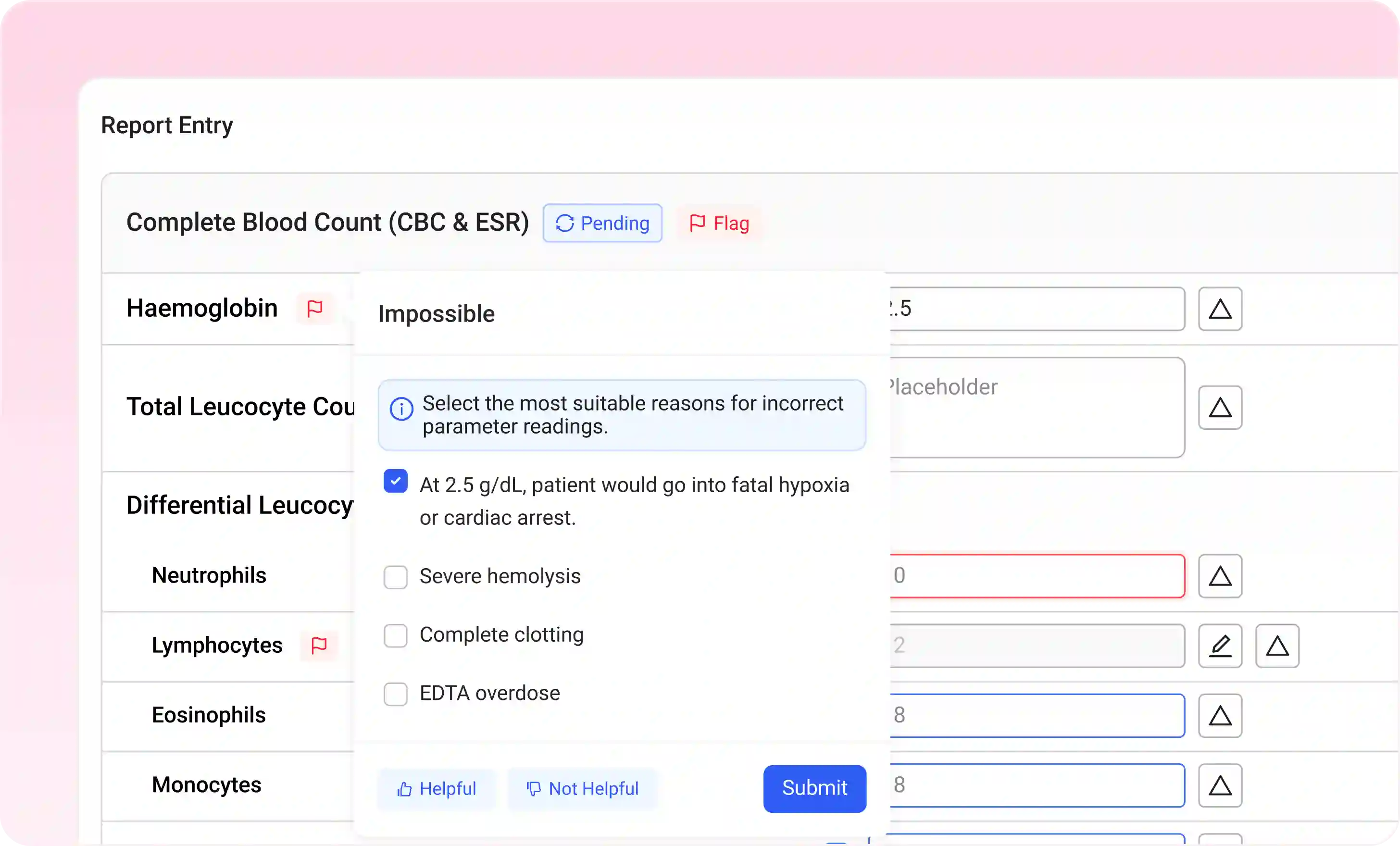Click the triangle icon in Lymphocytes row
Screen dimensions: 1400x846
coord(1277,646)
